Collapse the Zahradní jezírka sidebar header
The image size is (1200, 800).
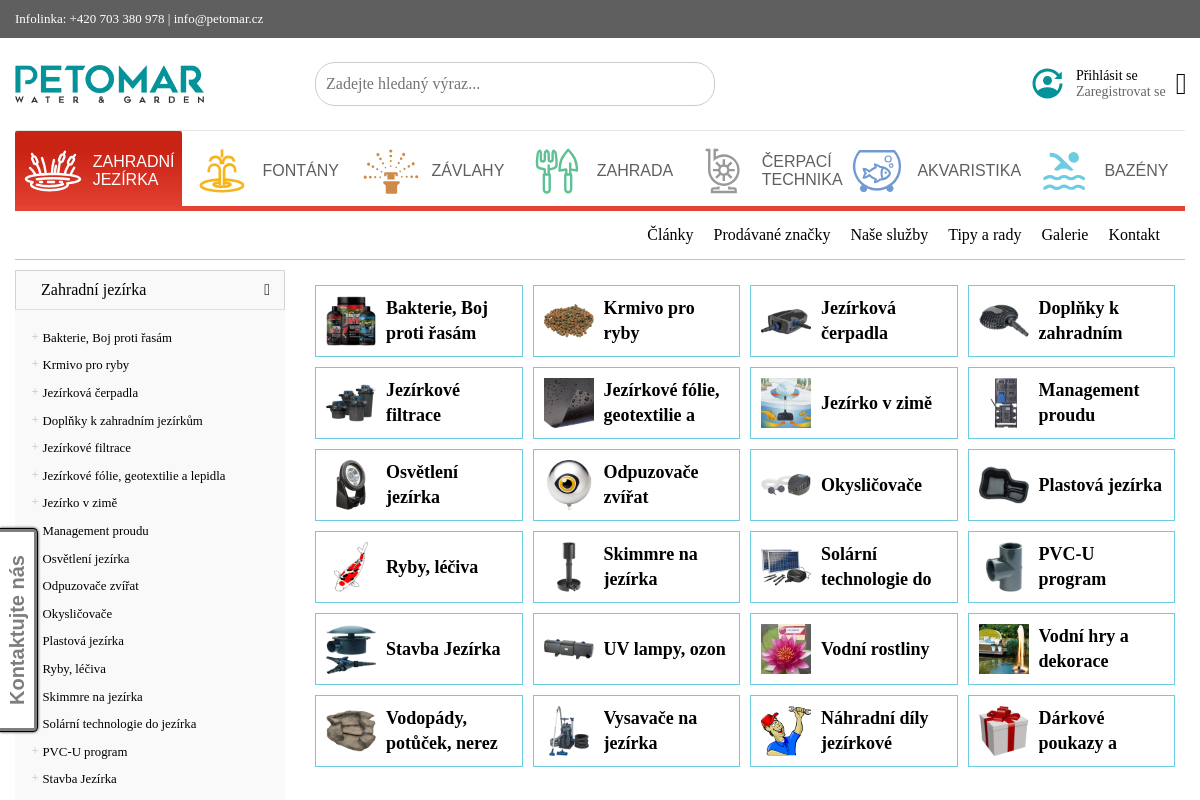pos(267,290)
